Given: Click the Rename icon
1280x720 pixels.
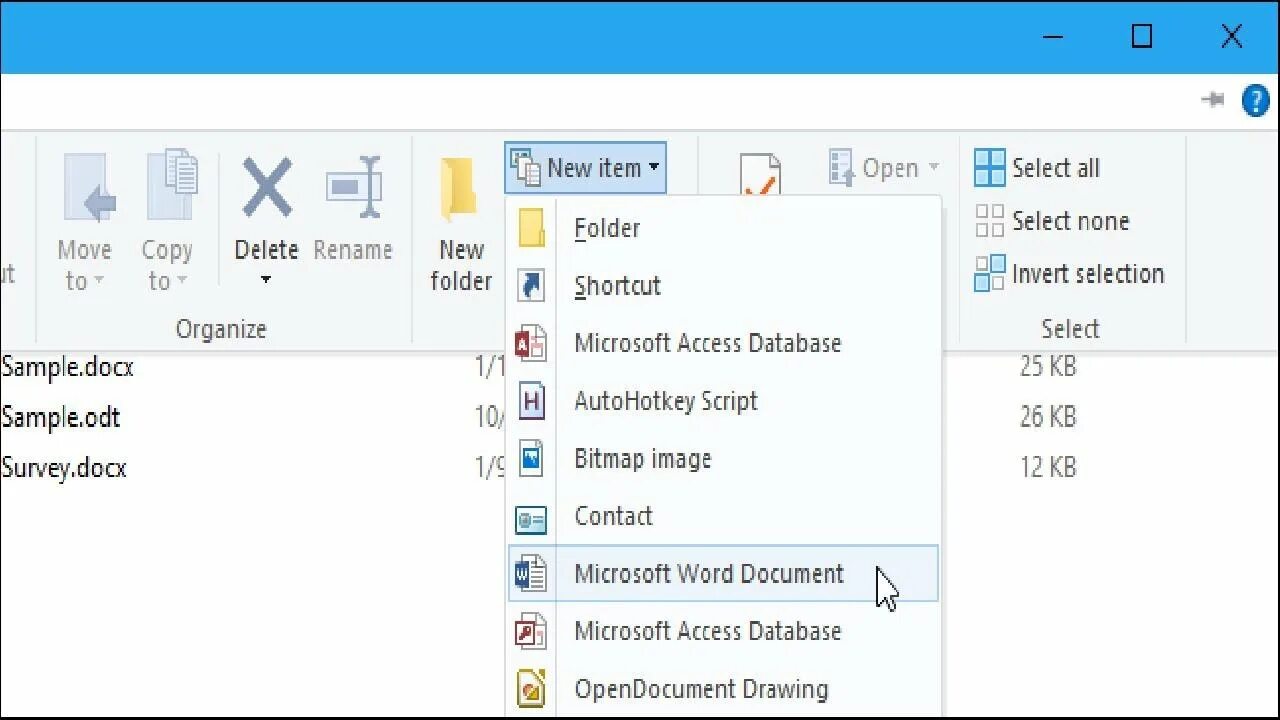Looking at the screenshot, I should (x=354, y=187).
